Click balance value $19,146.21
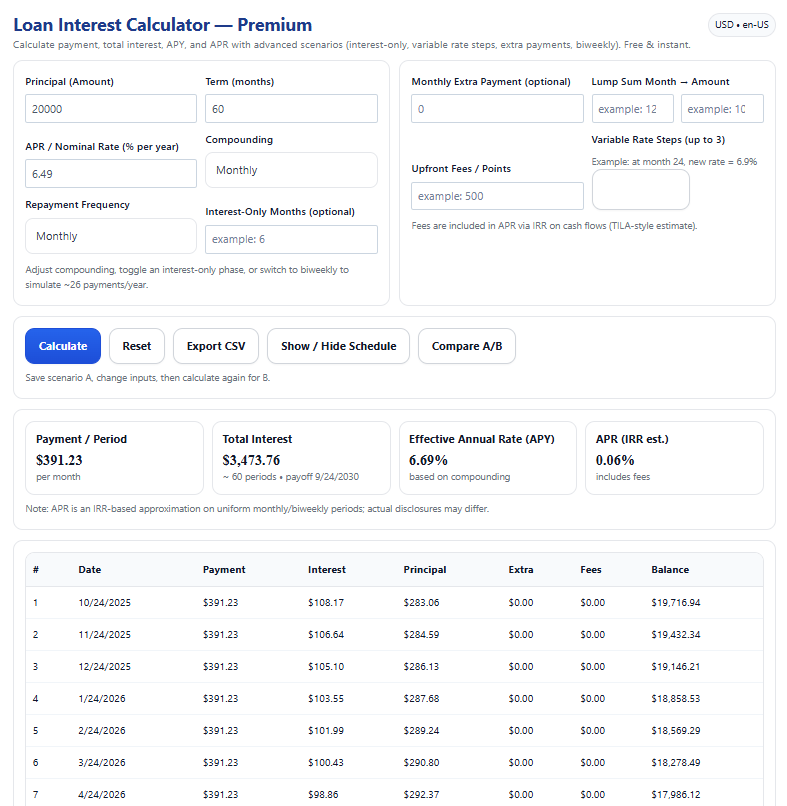 [x=675, y=666]
